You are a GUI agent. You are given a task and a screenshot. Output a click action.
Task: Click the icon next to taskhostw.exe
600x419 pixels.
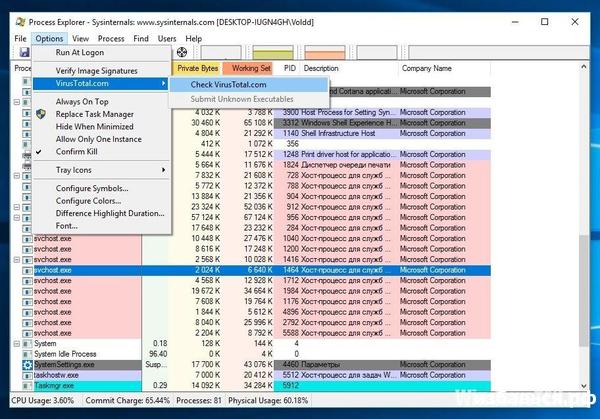coord(27,375)
